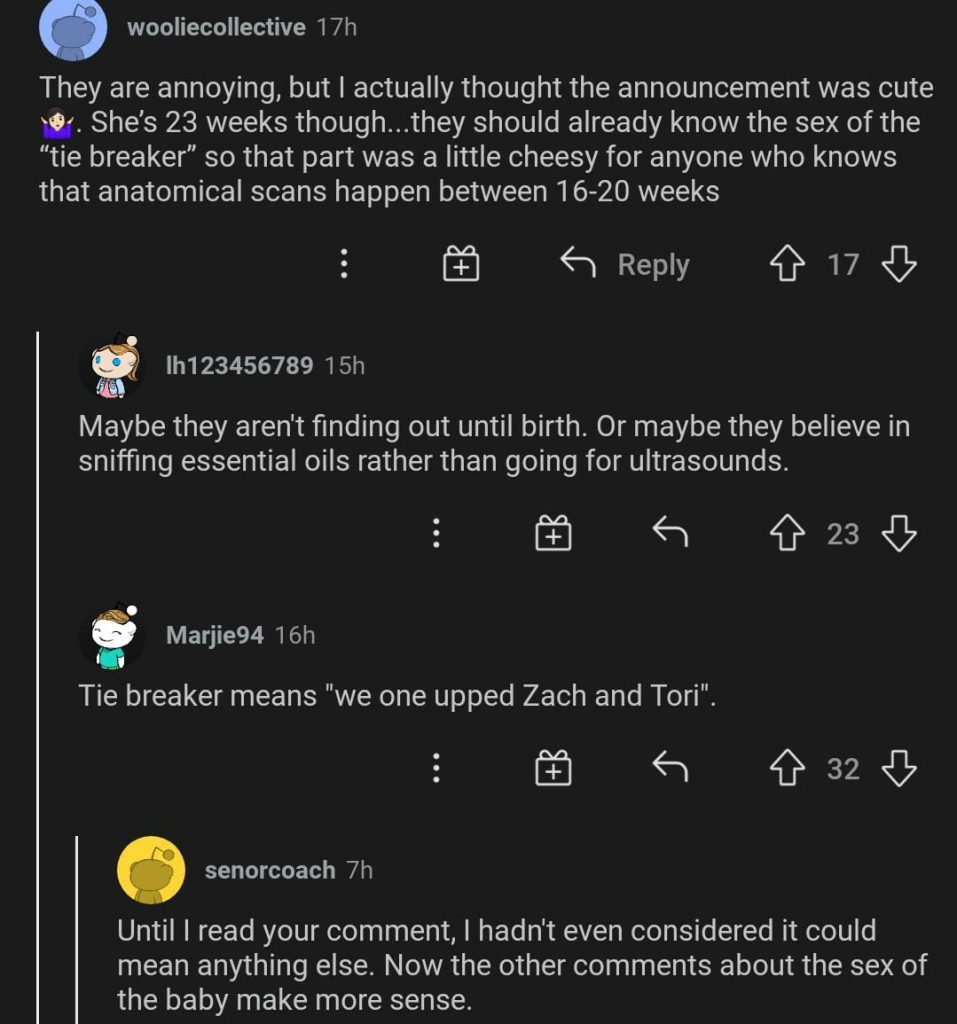Reply arrow on Marjie94's comment

tap(670, 768)
